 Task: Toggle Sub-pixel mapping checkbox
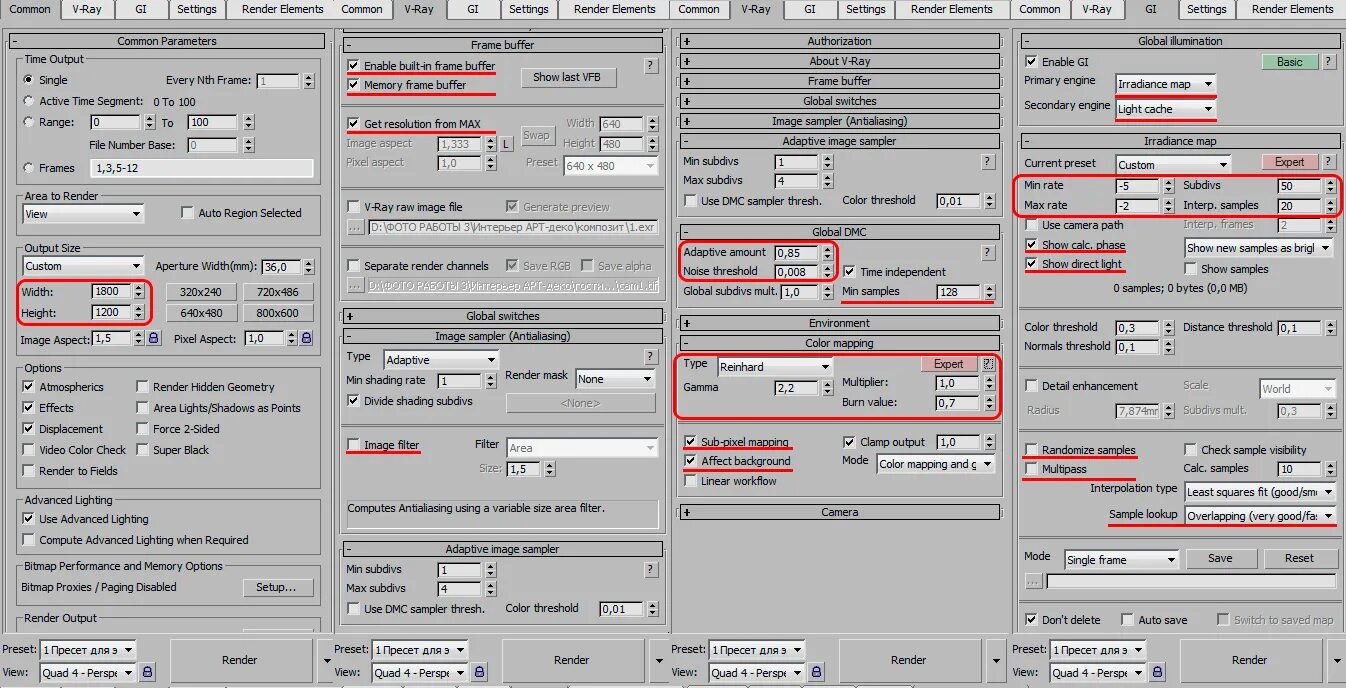691,442
